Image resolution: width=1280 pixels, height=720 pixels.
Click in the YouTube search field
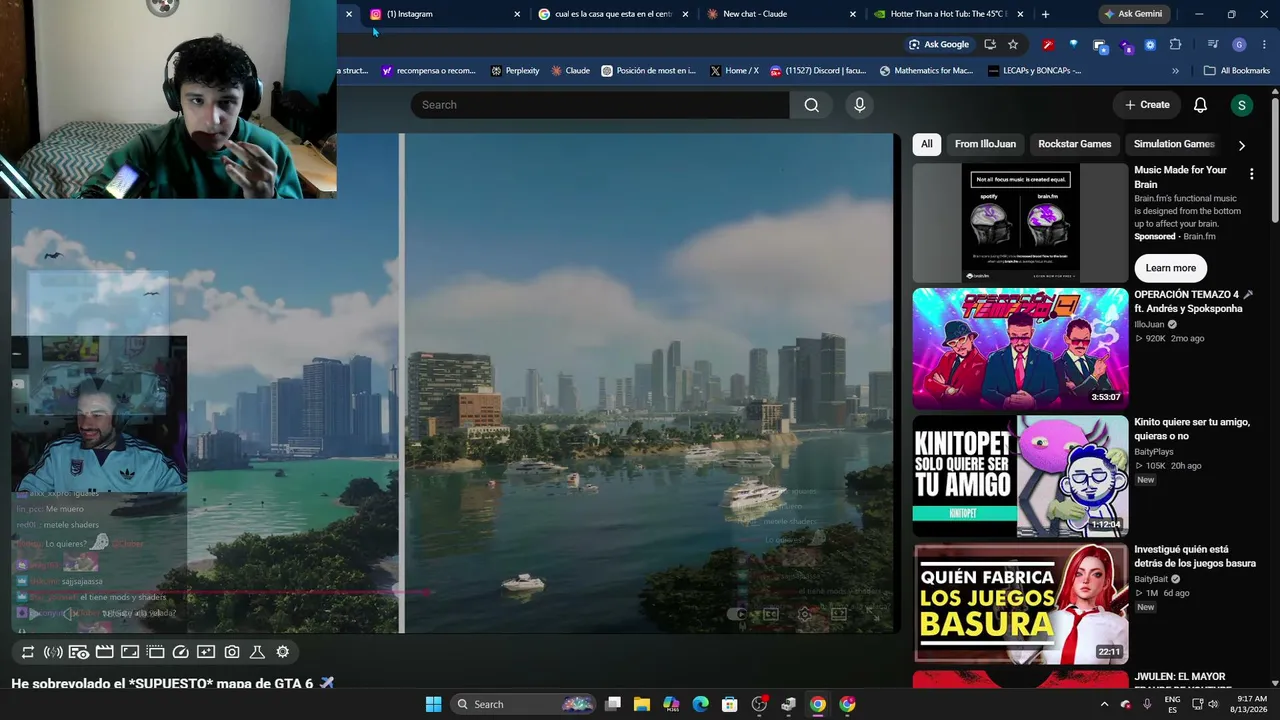(x=600, y=105)
